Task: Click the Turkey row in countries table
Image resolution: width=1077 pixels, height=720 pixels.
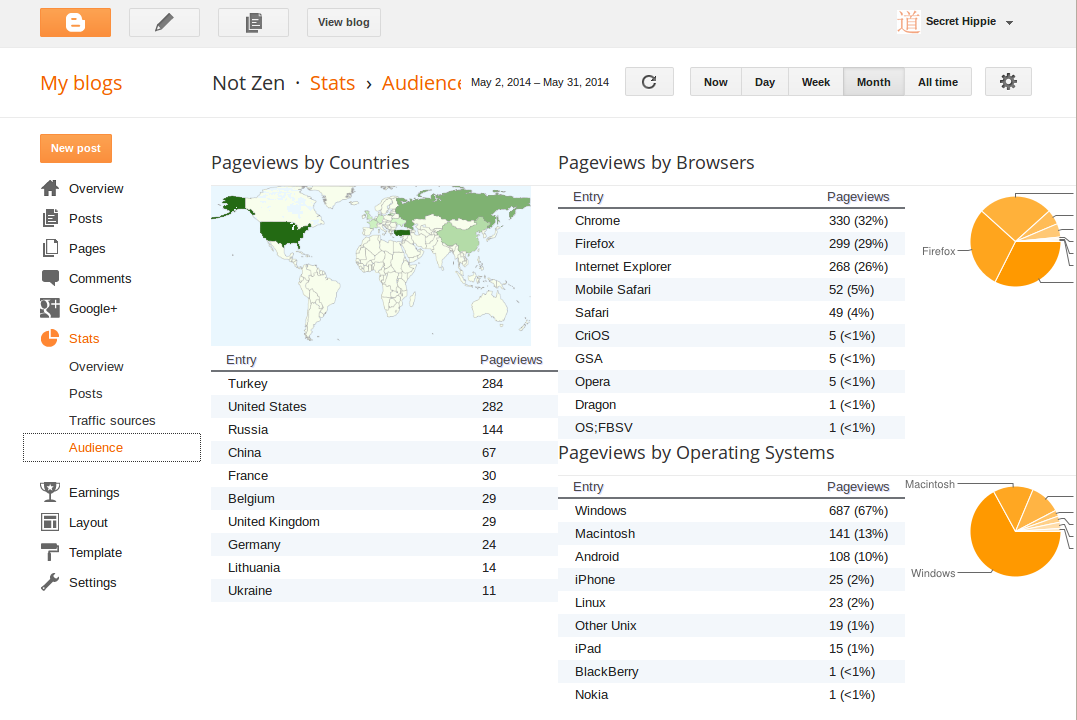Action: point(384,383)
